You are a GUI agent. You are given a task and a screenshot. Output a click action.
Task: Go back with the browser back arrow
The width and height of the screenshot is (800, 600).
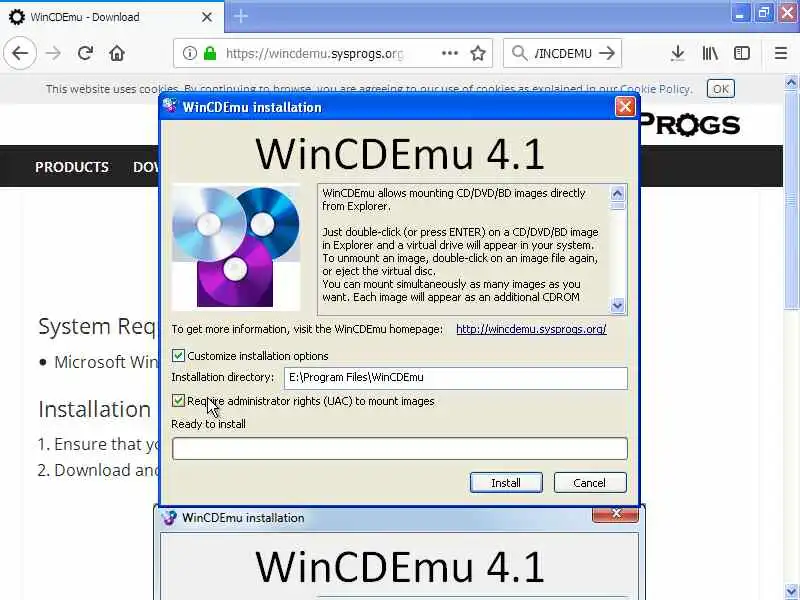pos(20,53)
